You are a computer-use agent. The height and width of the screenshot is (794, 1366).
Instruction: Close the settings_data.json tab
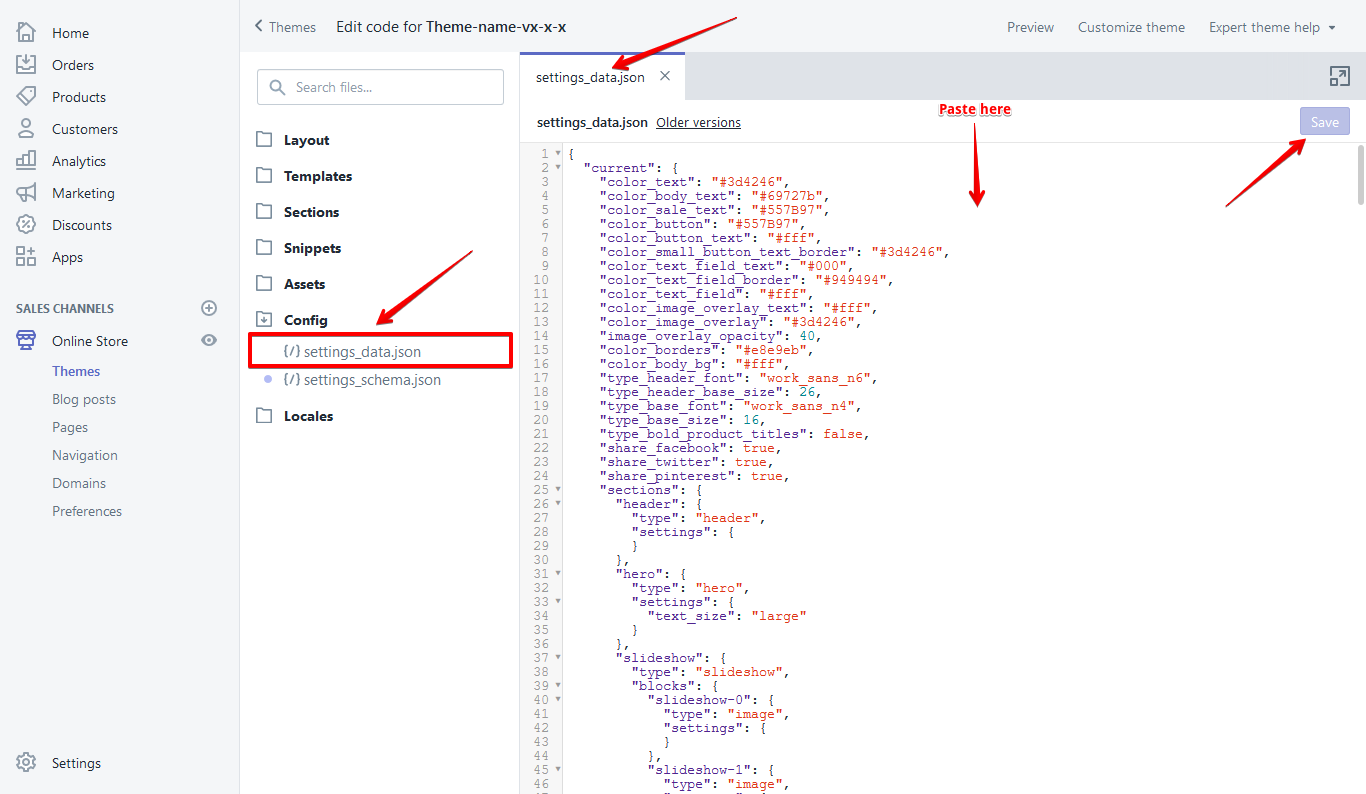(665, 76)
